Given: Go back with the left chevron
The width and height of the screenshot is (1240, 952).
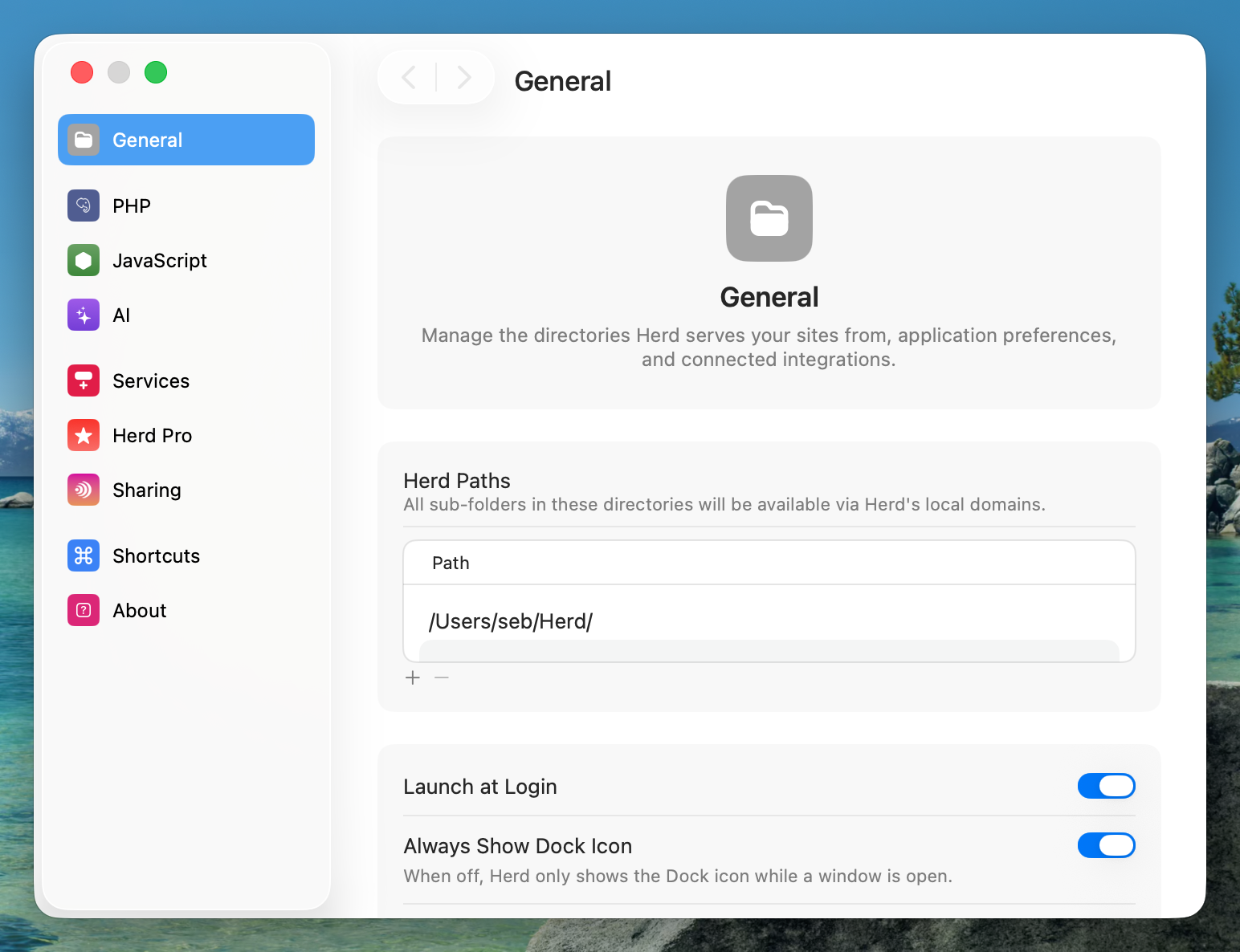Looking at the screenshot, I should click(409, 77).
